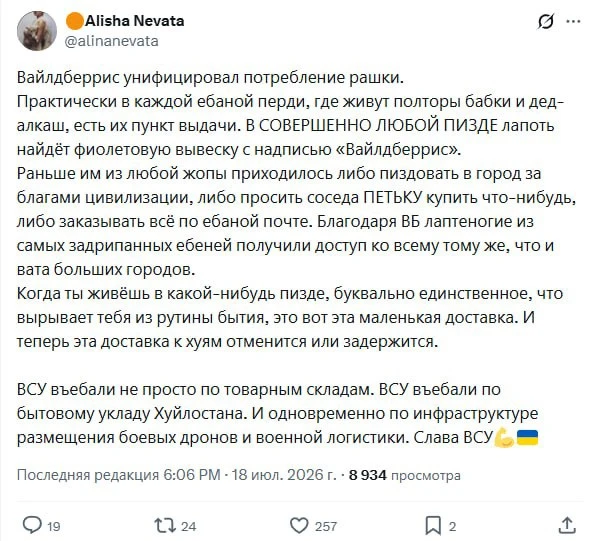Open the Последняя редакция edit history link
Viewport: 594px width, 541px height.
pyautogui.click(x=88, y=475)
